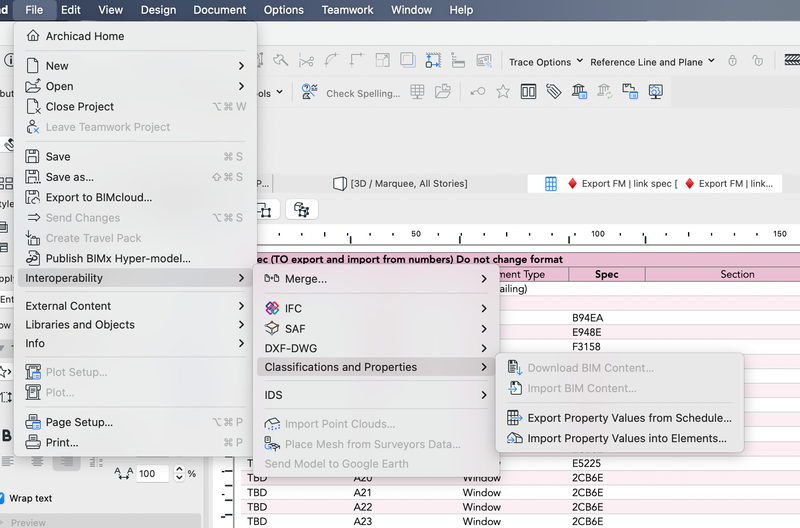The height and width of the screenshot is (528, 800).
Task: Click the Print printer icon
Action: pyautogui.click(x=32, y=442)
